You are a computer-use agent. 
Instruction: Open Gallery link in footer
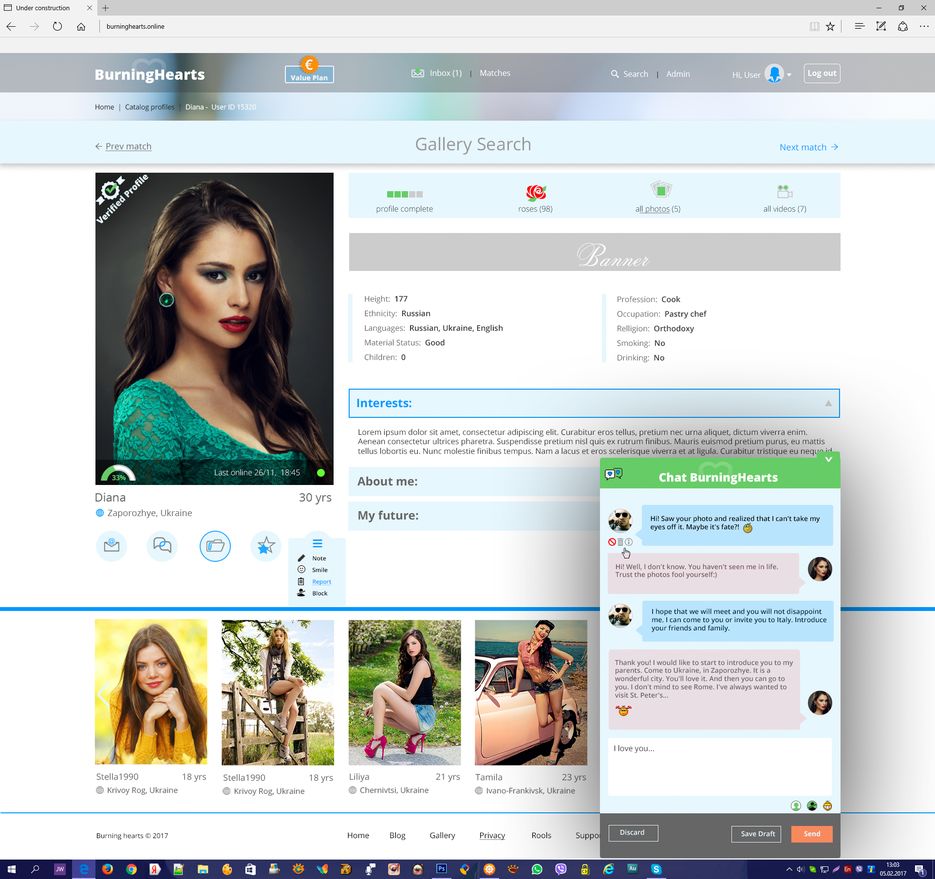point(442,835)
